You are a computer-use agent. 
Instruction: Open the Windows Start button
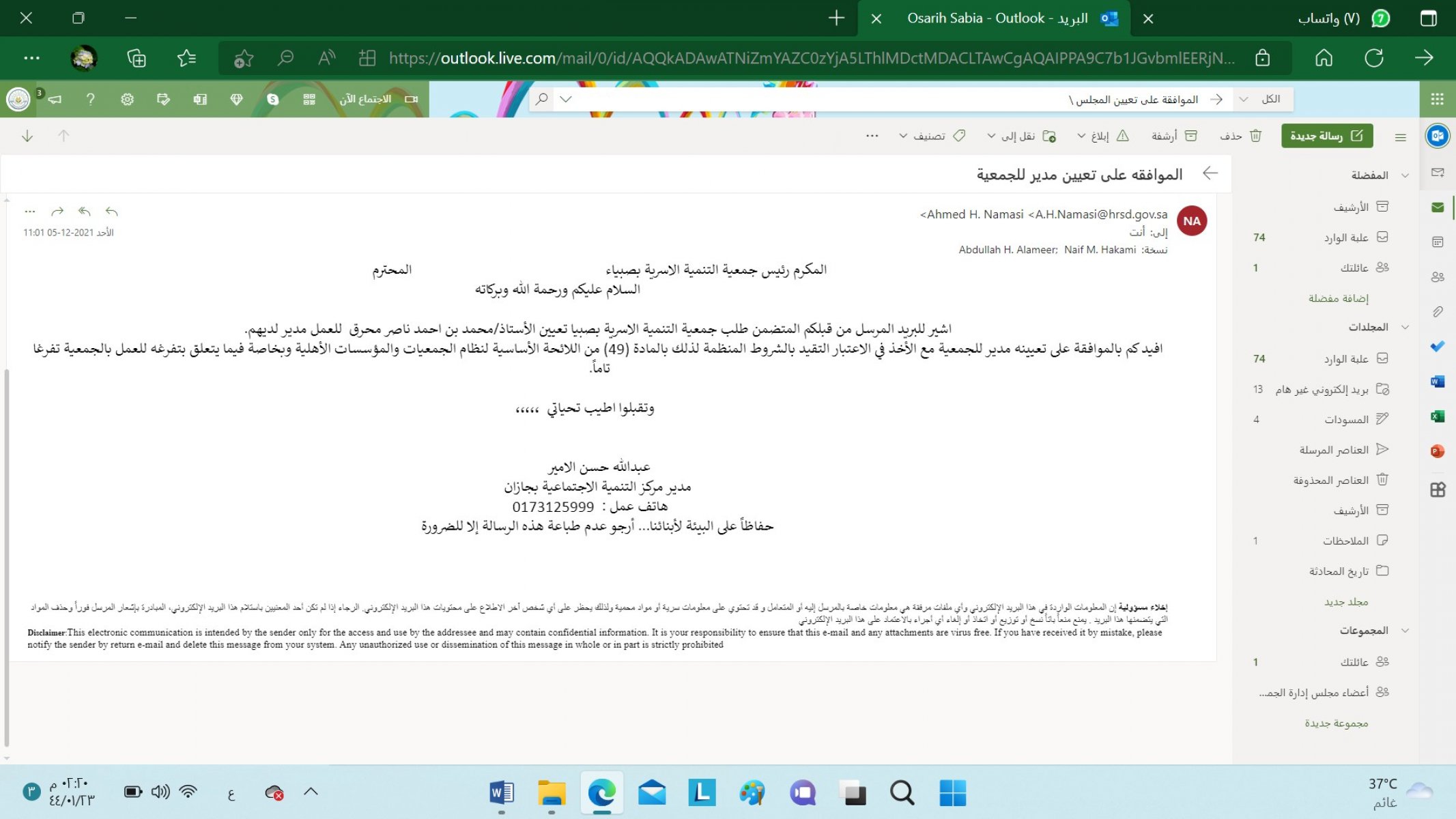pyautogui.click(x=952, y=793)
